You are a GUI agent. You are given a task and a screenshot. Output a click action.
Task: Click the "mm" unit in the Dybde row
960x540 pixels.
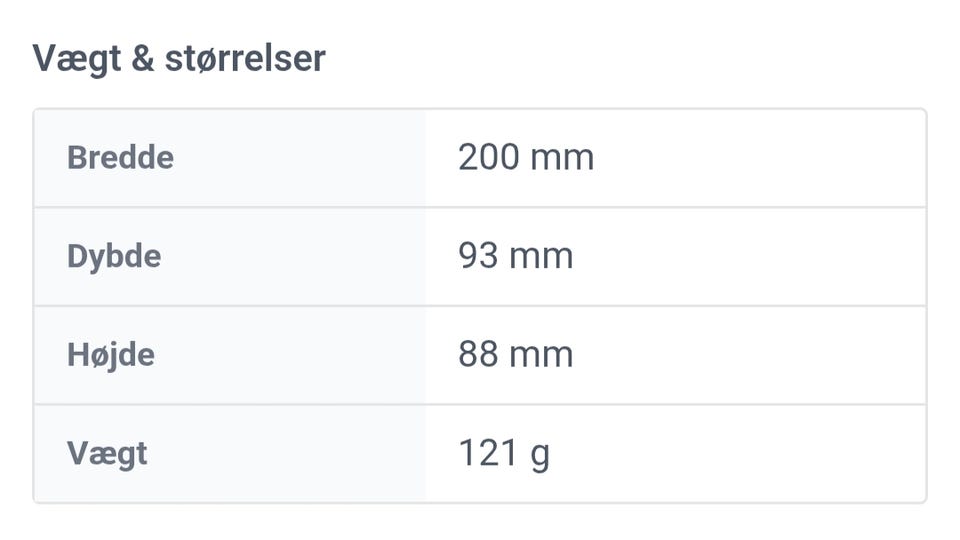pyautogui.click(x=542, y=256)
